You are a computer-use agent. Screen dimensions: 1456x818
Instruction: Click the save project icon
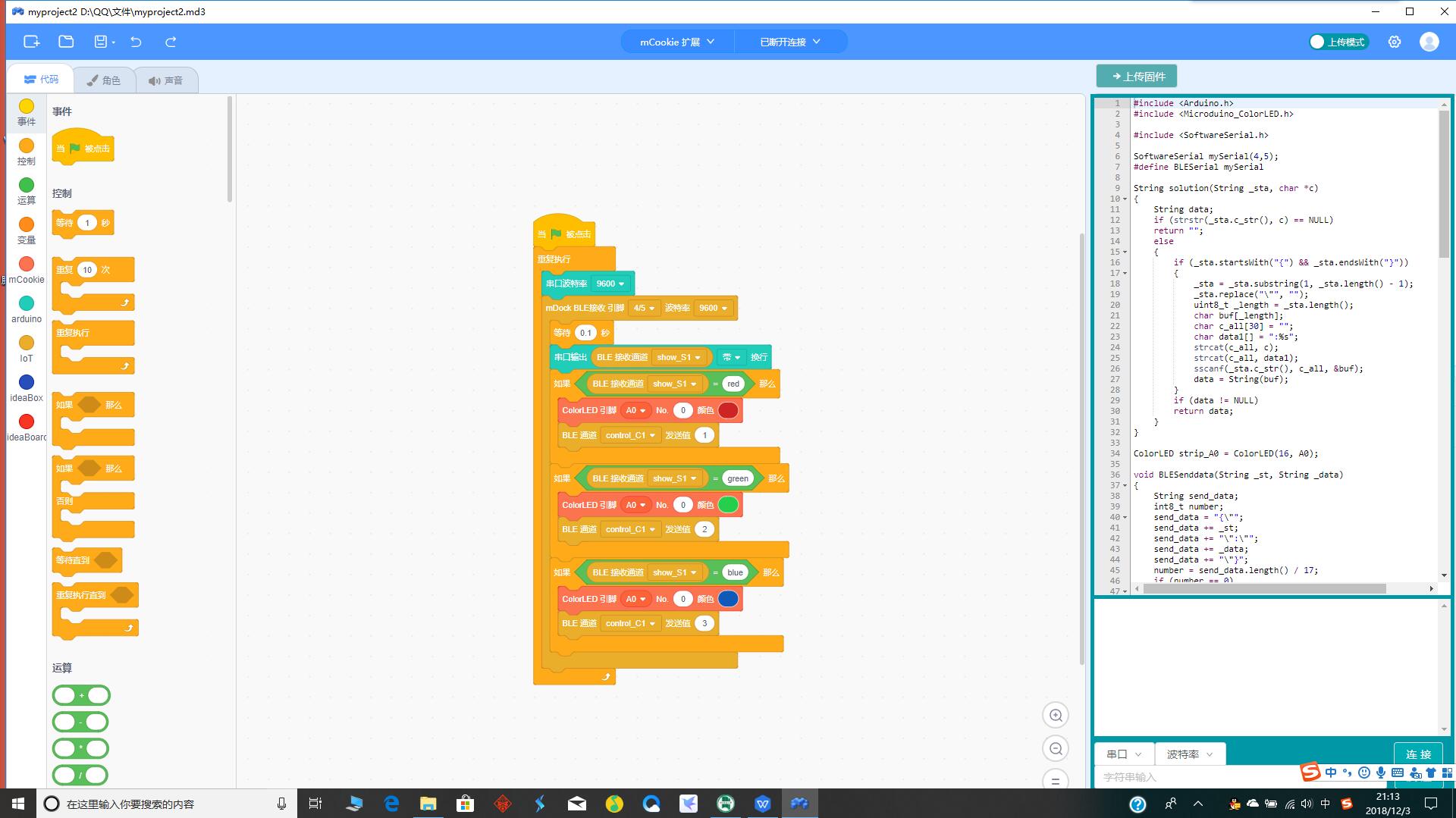(x=101, y=42)
